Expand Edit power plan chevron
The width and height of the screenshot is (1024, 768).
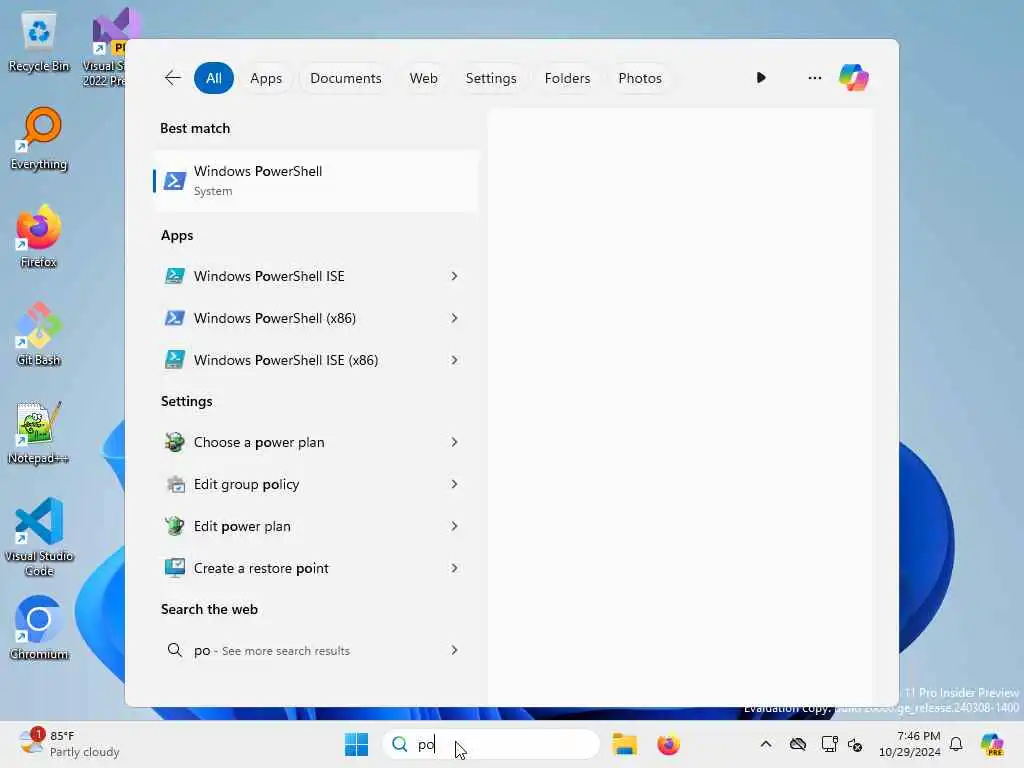[455, 526]
